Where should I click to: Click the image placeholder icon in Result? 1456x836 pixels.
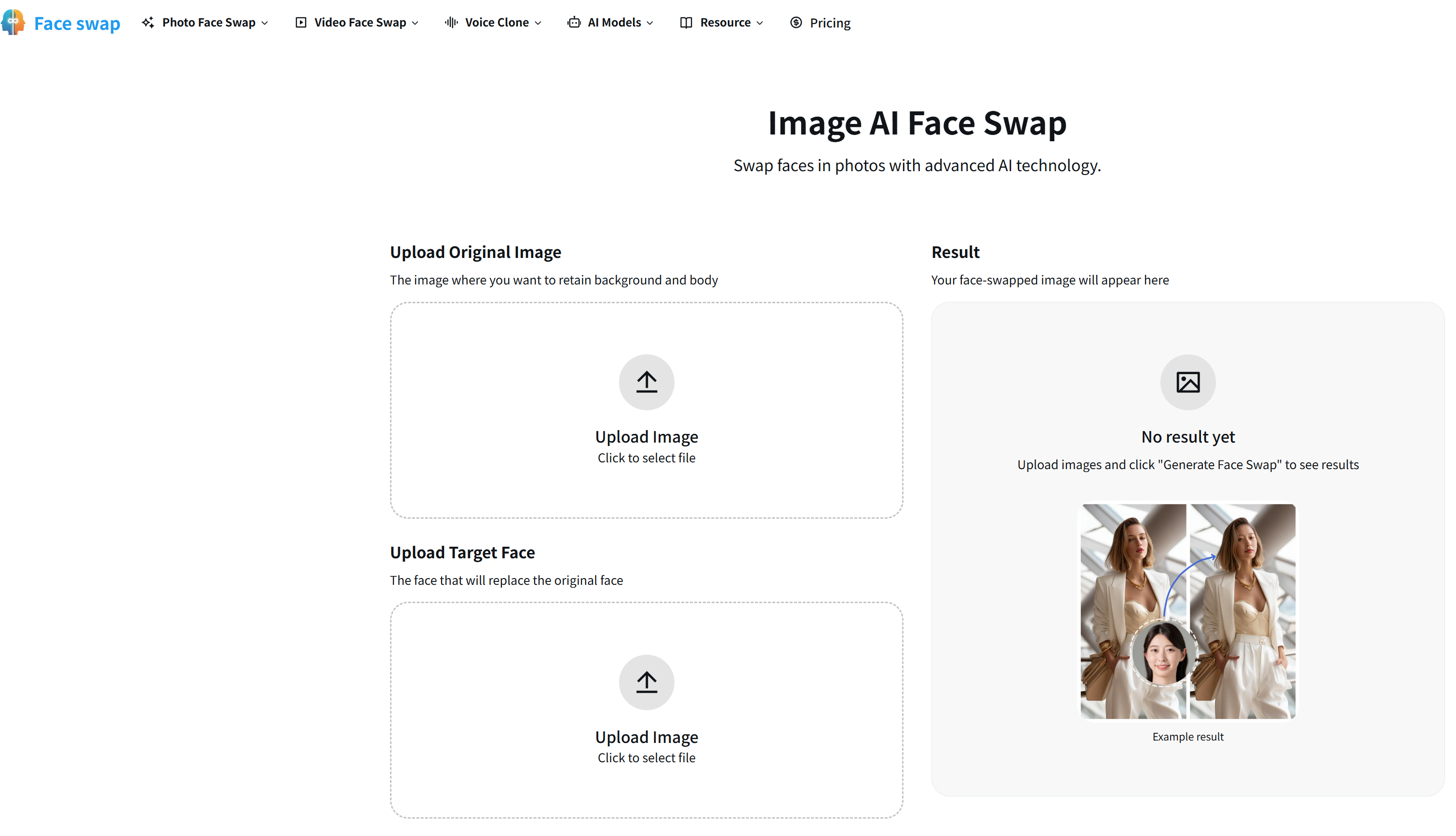[x=1188, y=382]
